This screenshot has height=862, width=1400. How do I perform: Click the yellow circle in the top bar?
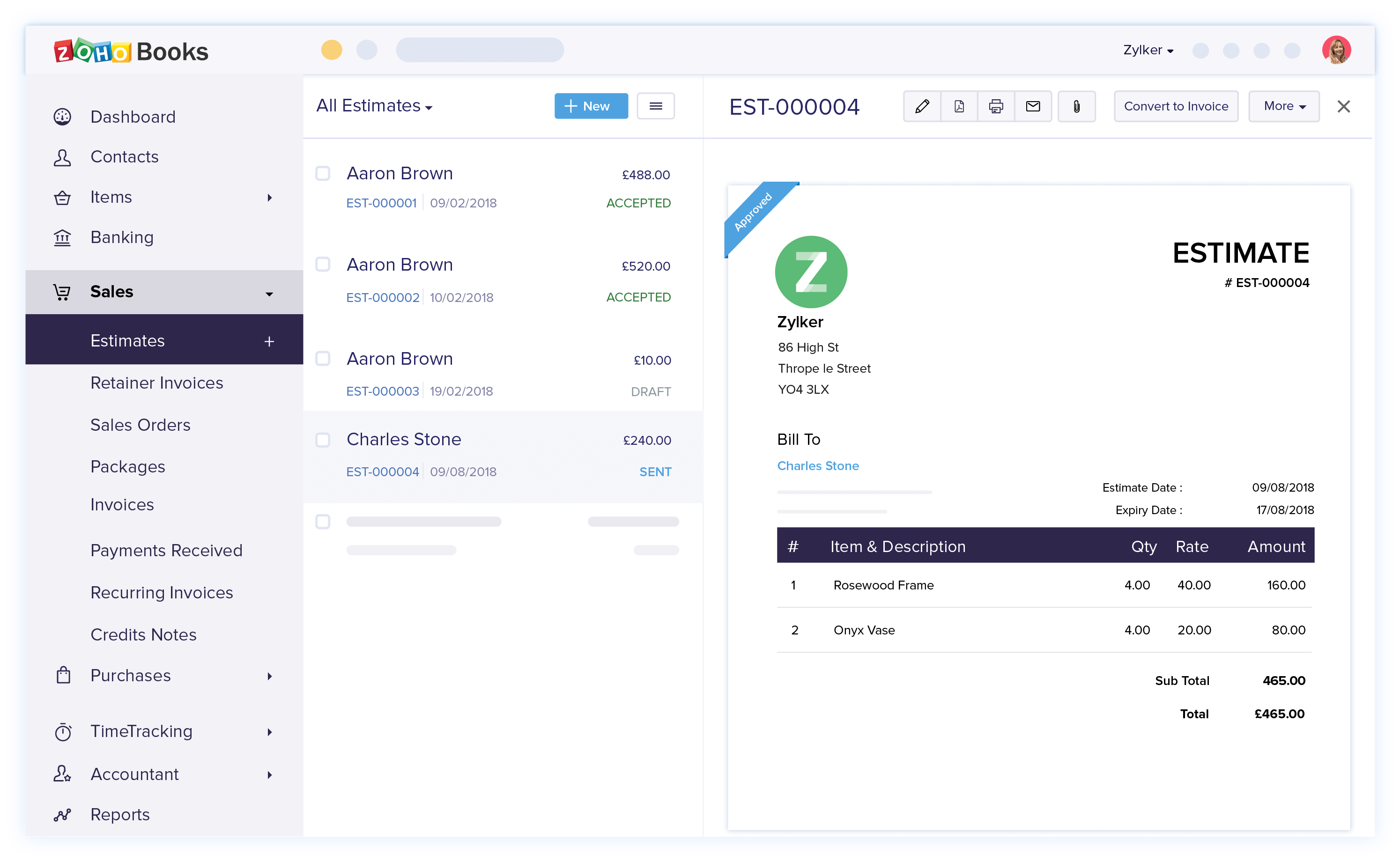tap(331, 50)
